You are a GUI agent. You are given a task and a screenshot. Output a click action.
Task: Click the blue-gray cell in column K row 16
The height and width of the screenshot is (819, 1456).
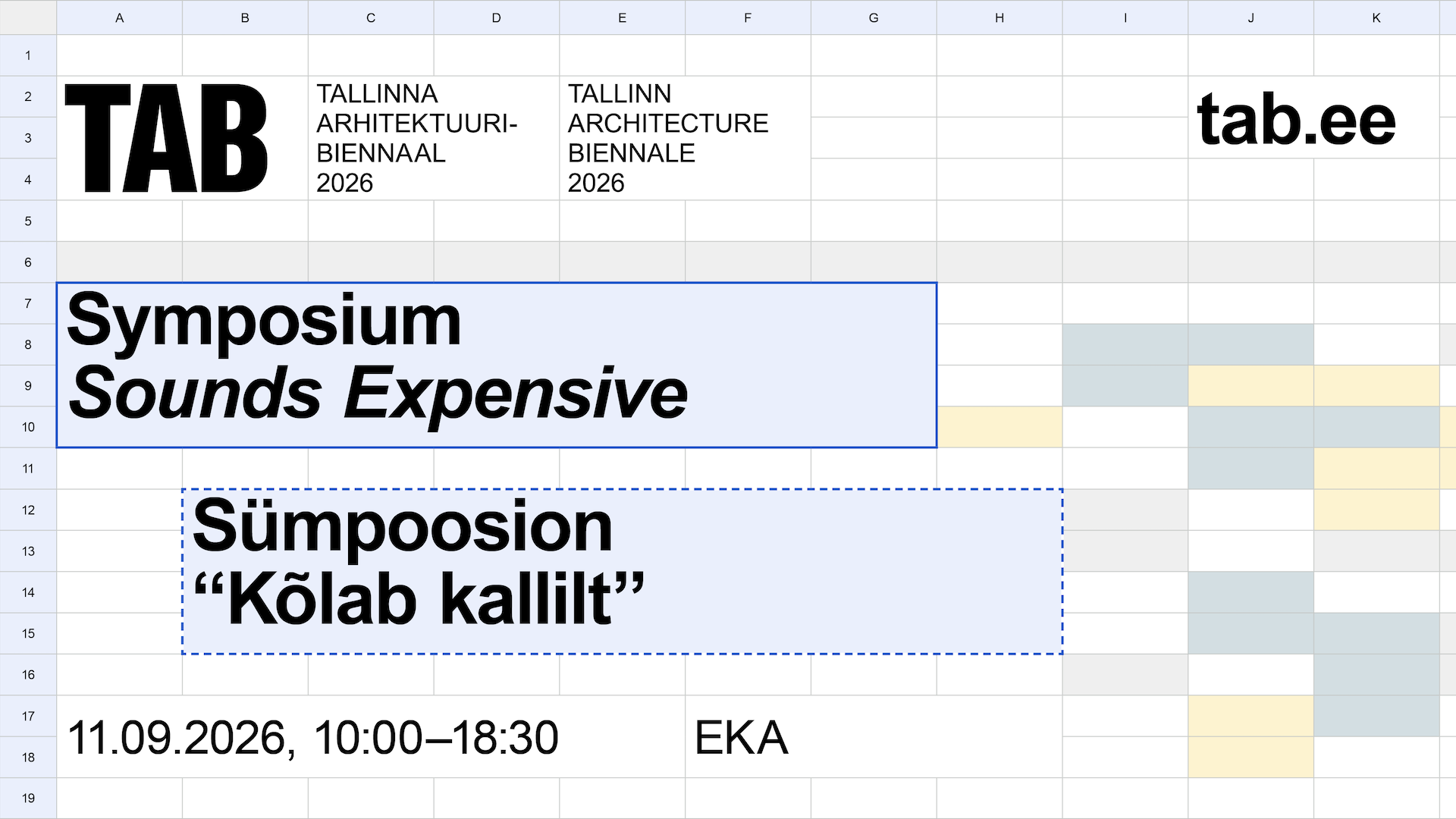(1376, 675)
